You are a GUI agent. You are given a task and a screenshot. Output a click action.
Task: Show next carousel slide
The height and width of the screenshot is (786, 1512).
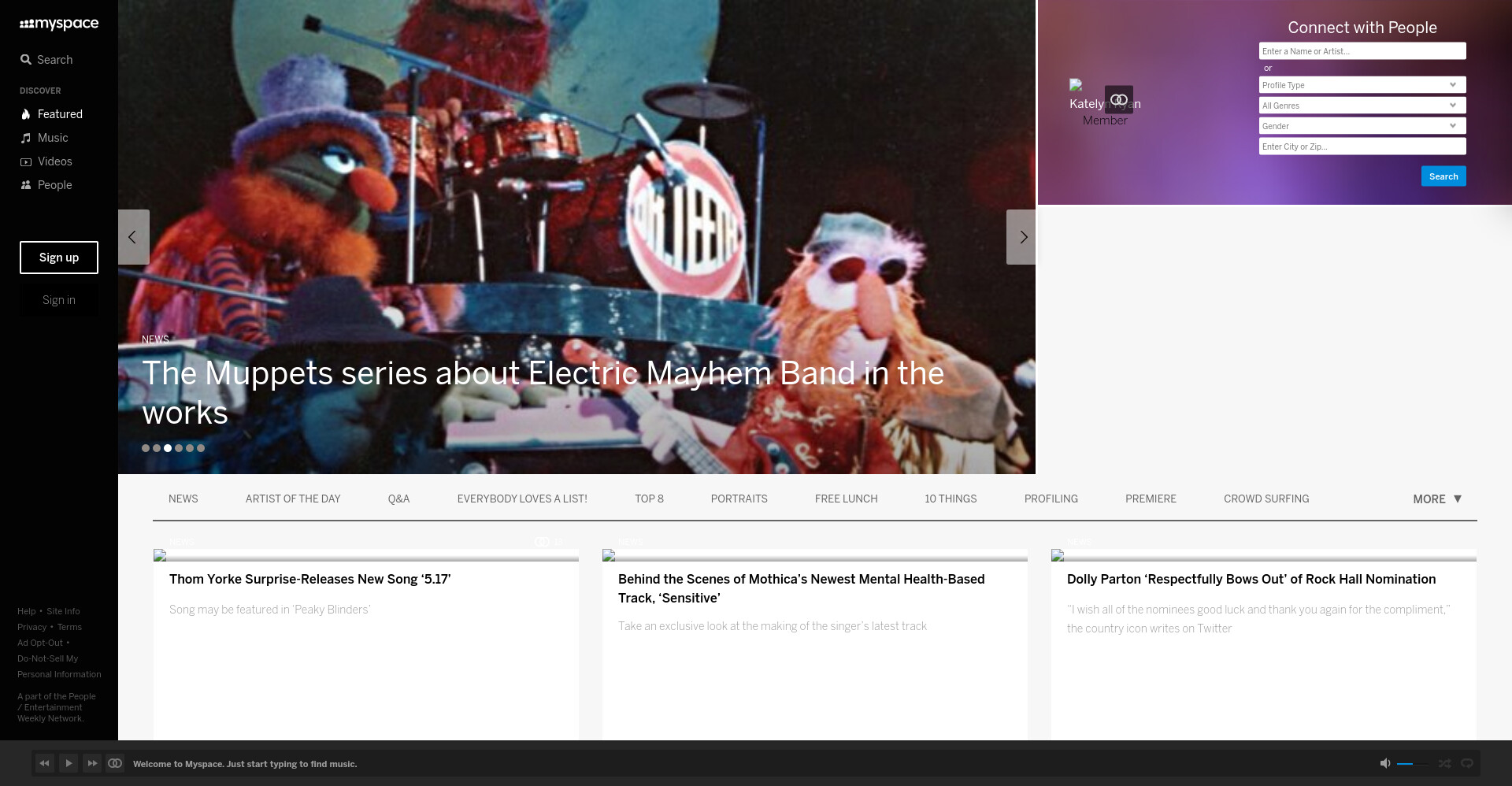click(1021, 237)
